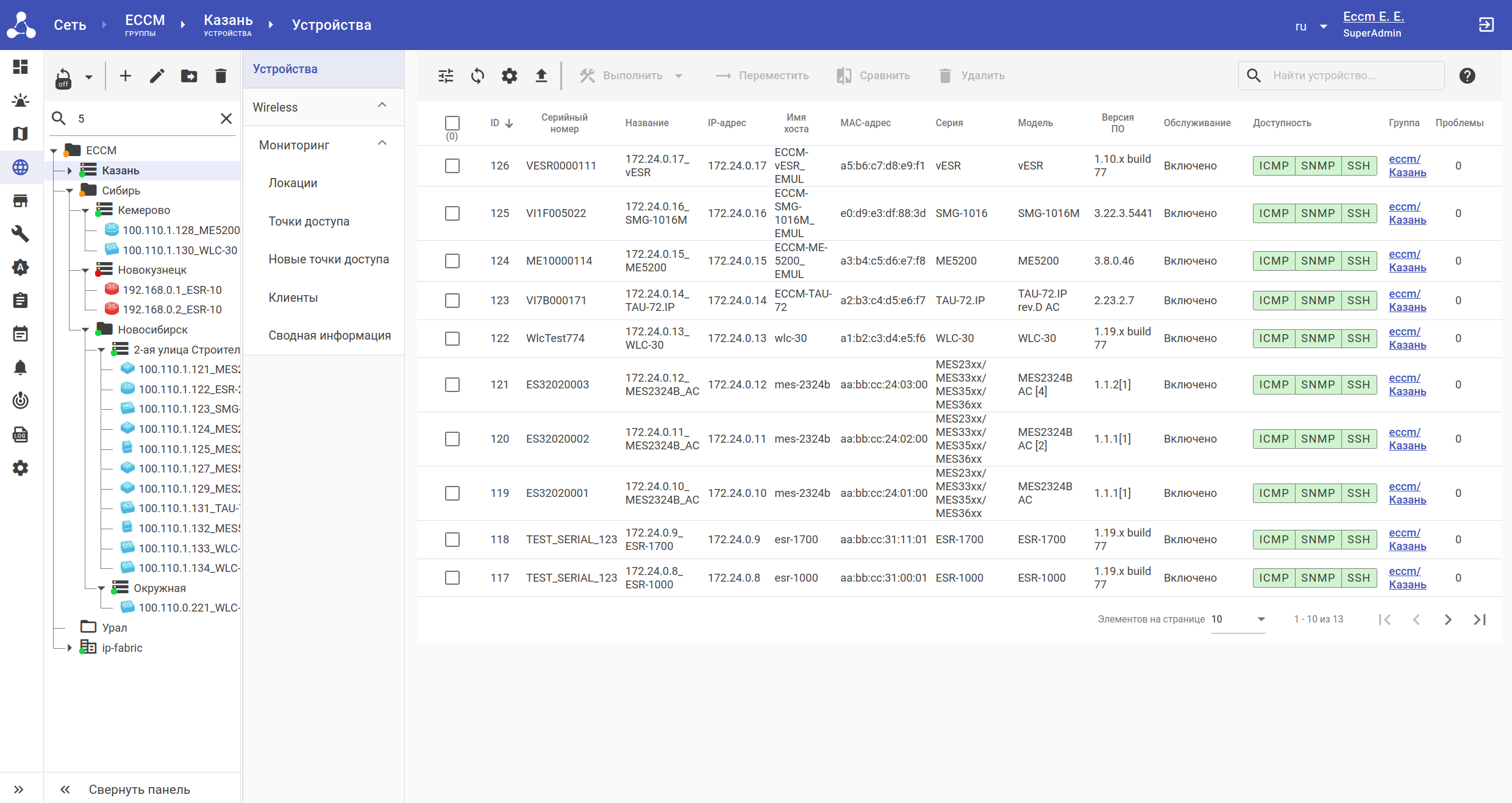Click the refresh devices icon in table toolbar

pos(477,76)
